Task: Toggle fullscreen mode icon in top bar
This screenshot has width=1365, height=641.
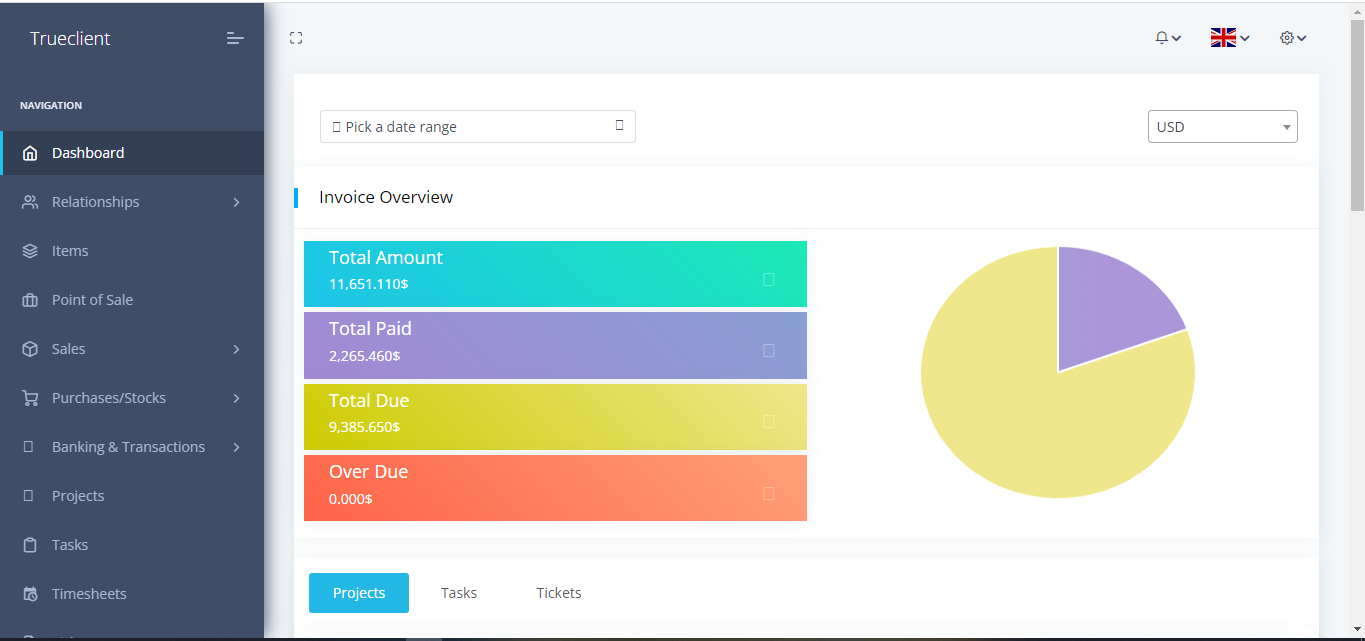Action: pos(296,38)
